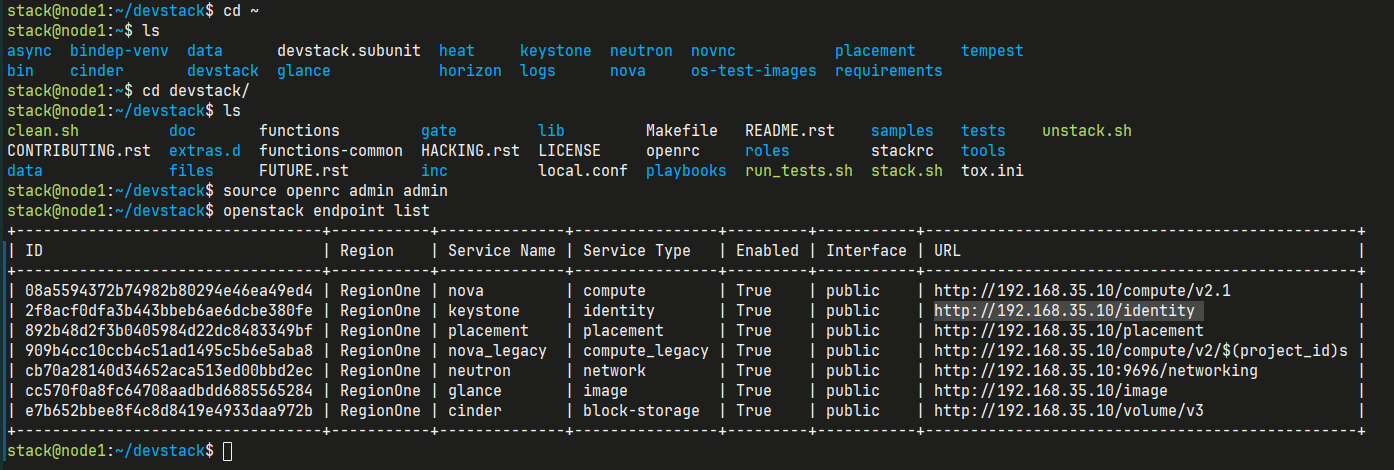1394x470 pixels.
Task: Click the 'tempest' directory name
Action: point(992,50)
